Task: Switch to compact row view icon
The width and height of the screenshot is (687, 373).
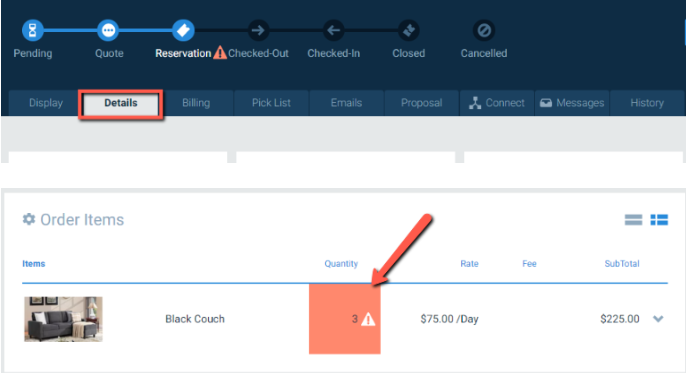Action: tap(633, 220)
